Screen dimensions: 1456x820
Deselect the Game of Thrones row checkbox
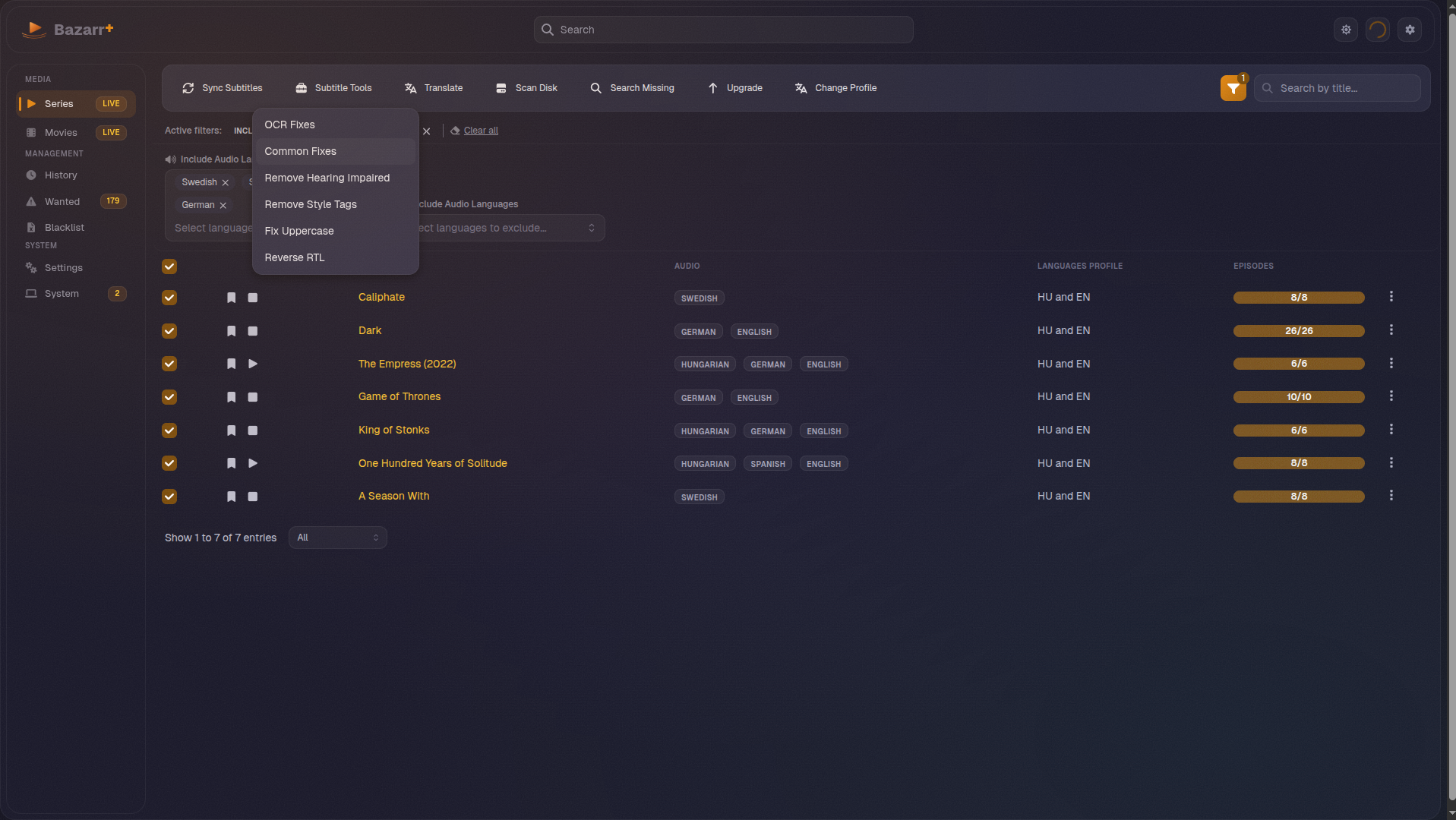click(169, 397)
